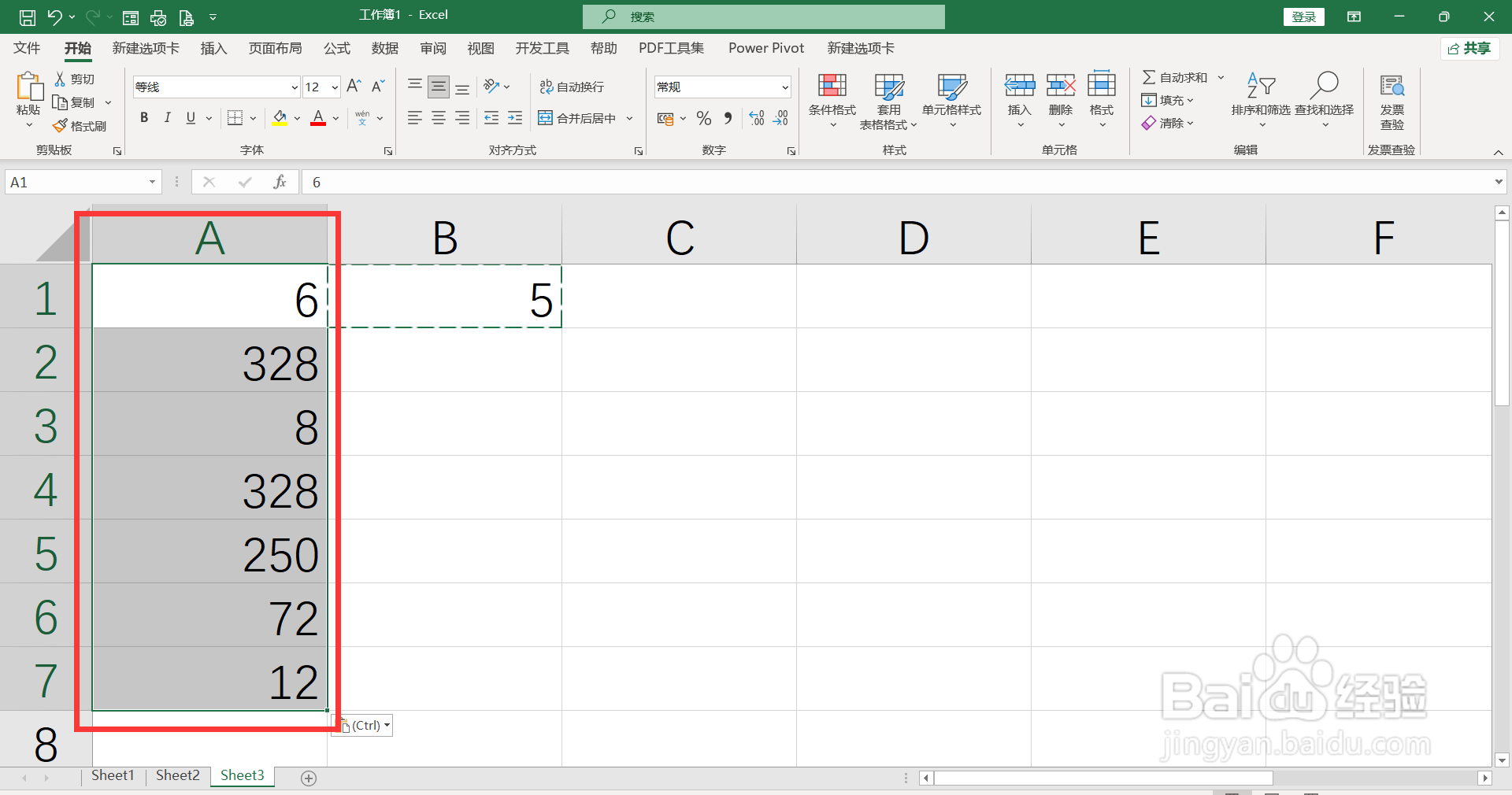Align text to the right
Screen dimensions: 1512x795
[x=462, y=118]
